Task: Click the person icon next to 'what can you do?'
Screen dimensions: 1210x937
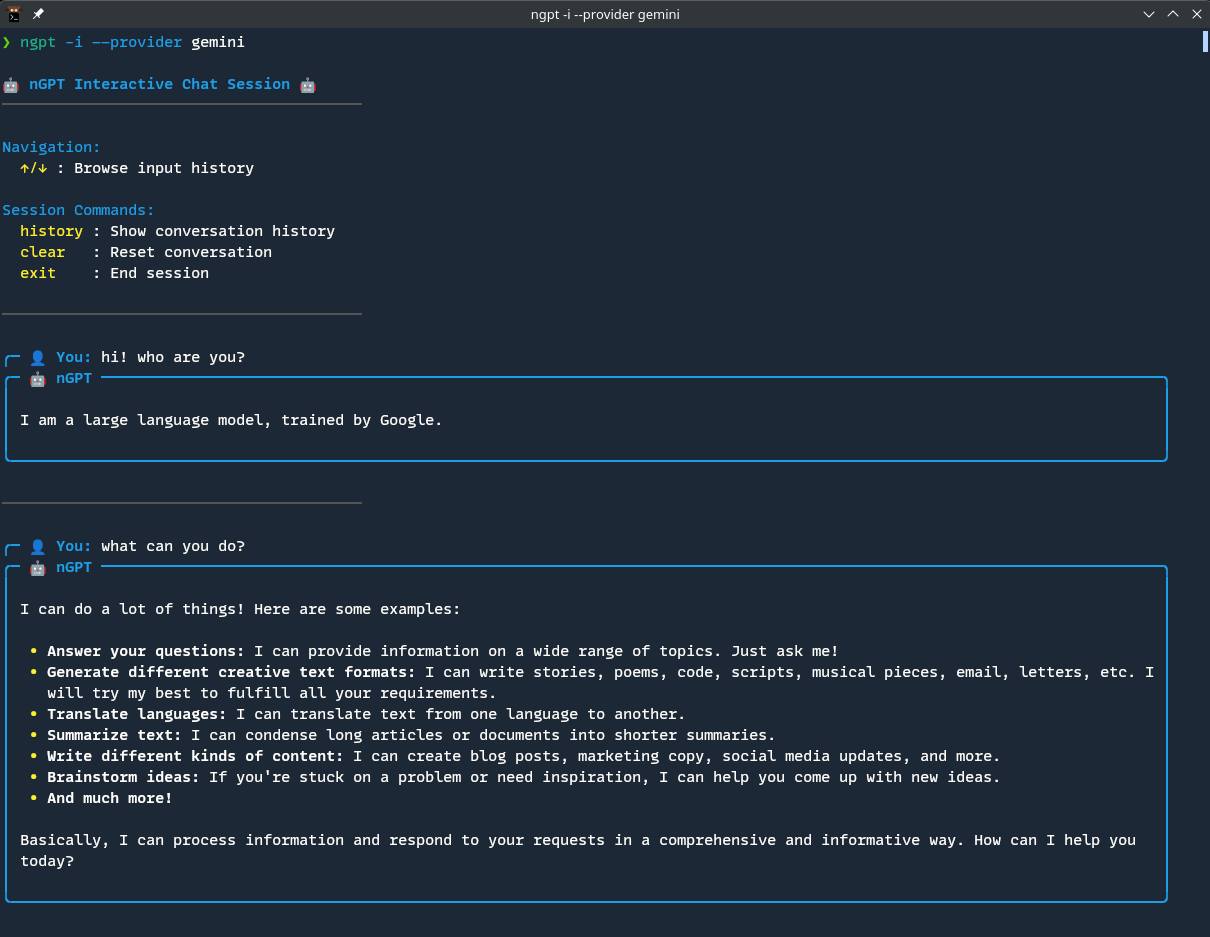Action: point(38,545)
